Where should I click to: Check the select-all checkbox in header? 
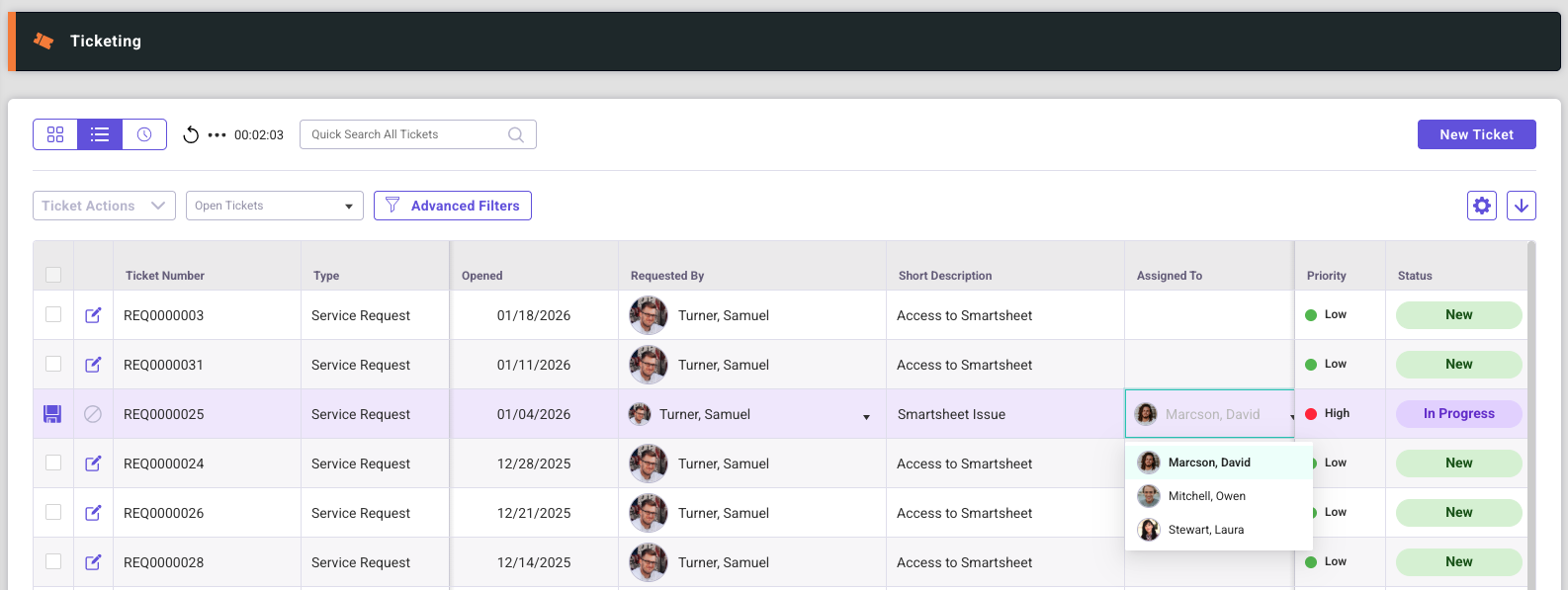click(53, 275)
